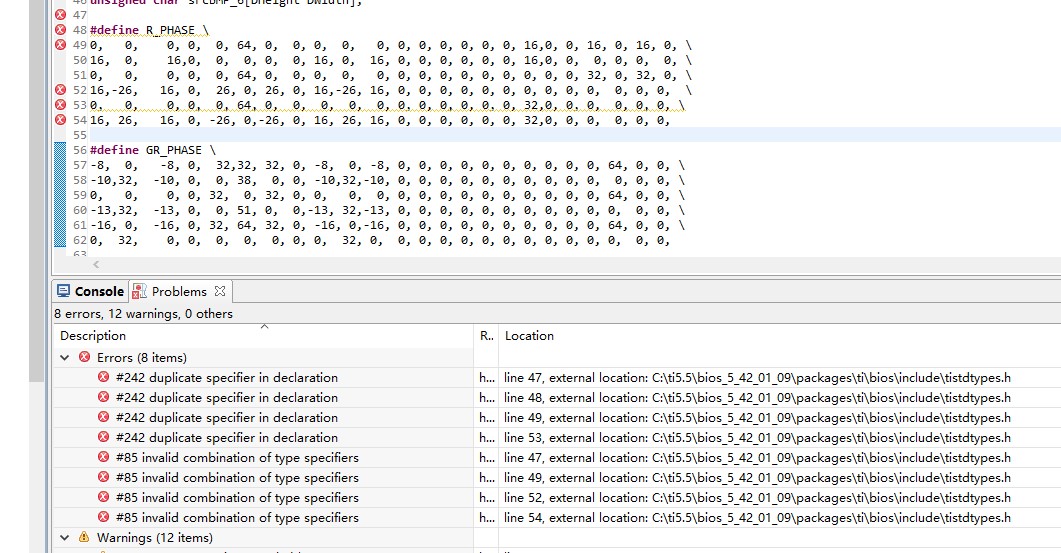Select the #242 duplicate specifier error at line 47
Image resolution: width=1061 pixels, height=553 pixels.
click(x=557, y=378)
